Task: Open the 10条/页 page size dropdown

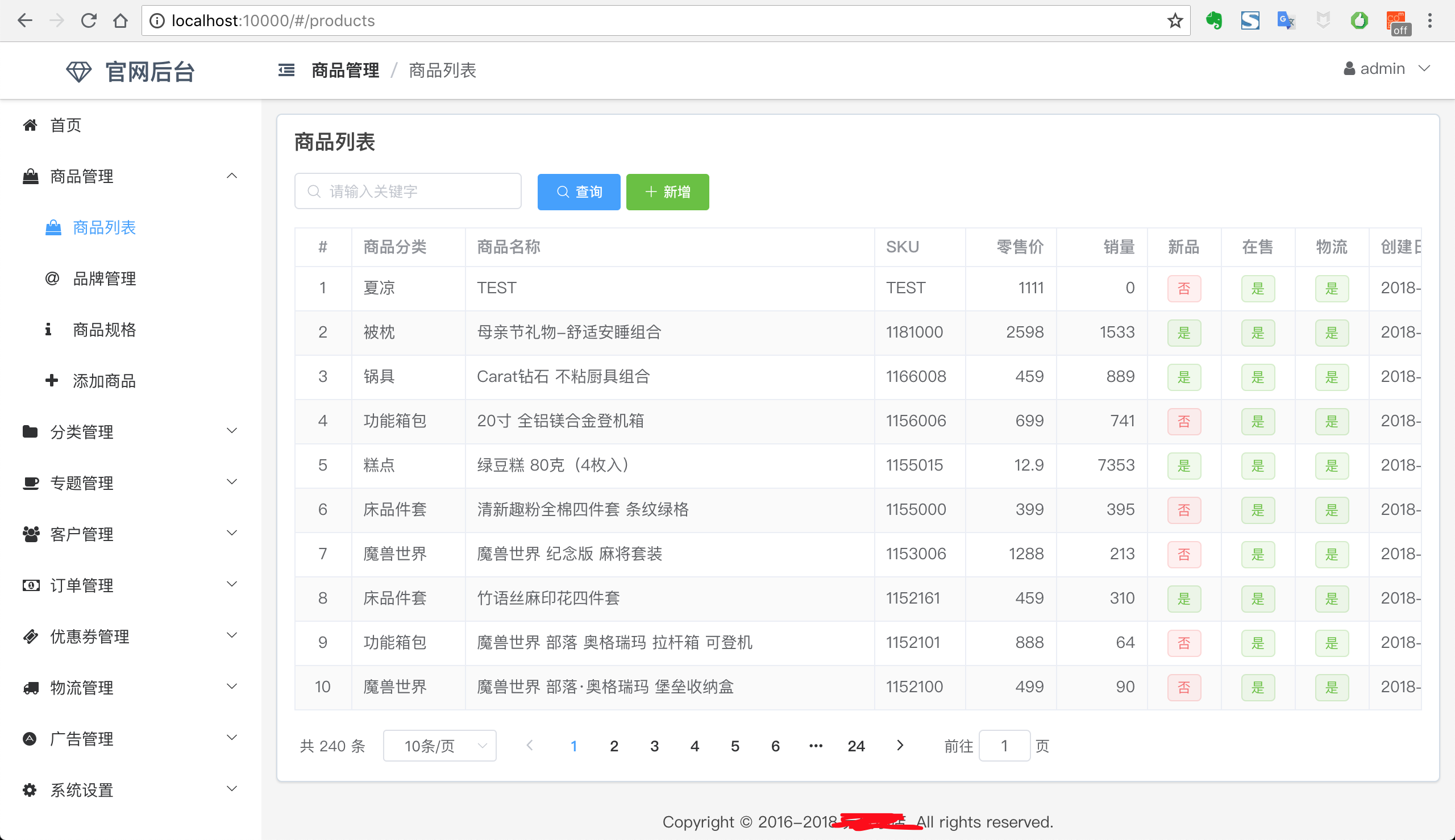Action: [x=439, y=746]
